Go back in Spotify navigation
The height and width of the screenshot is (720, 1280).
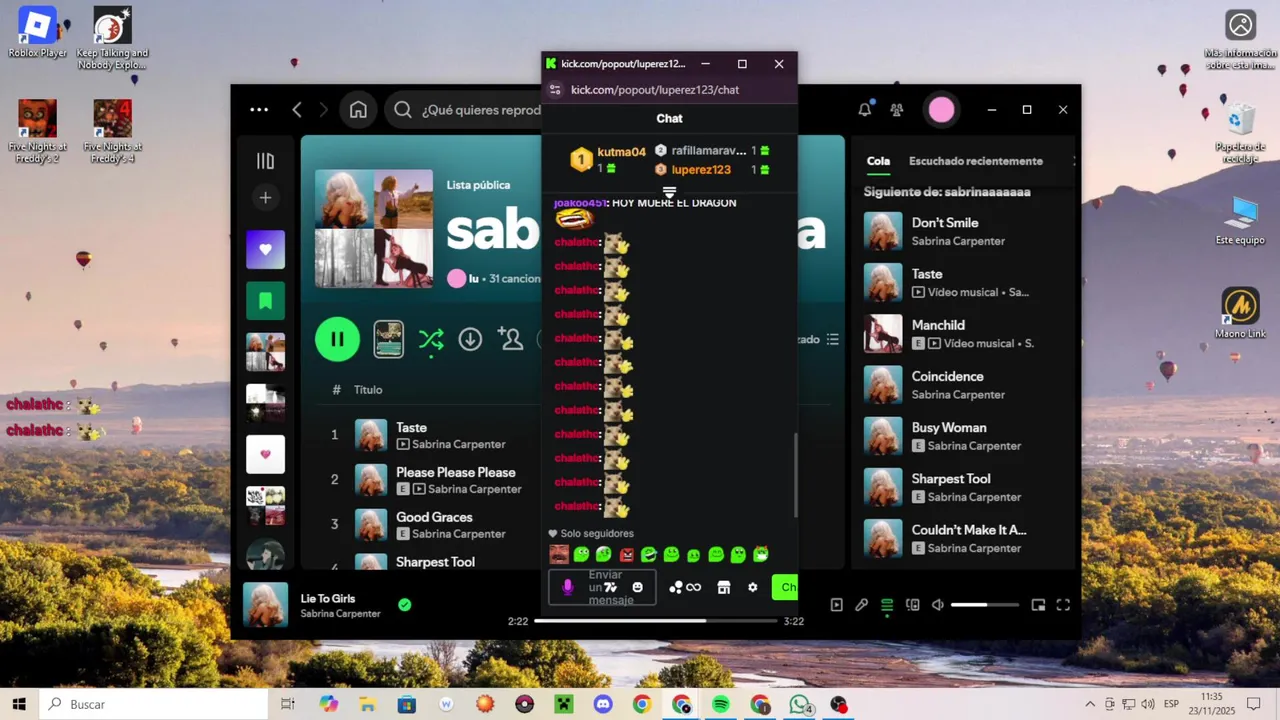pos(297,110)
